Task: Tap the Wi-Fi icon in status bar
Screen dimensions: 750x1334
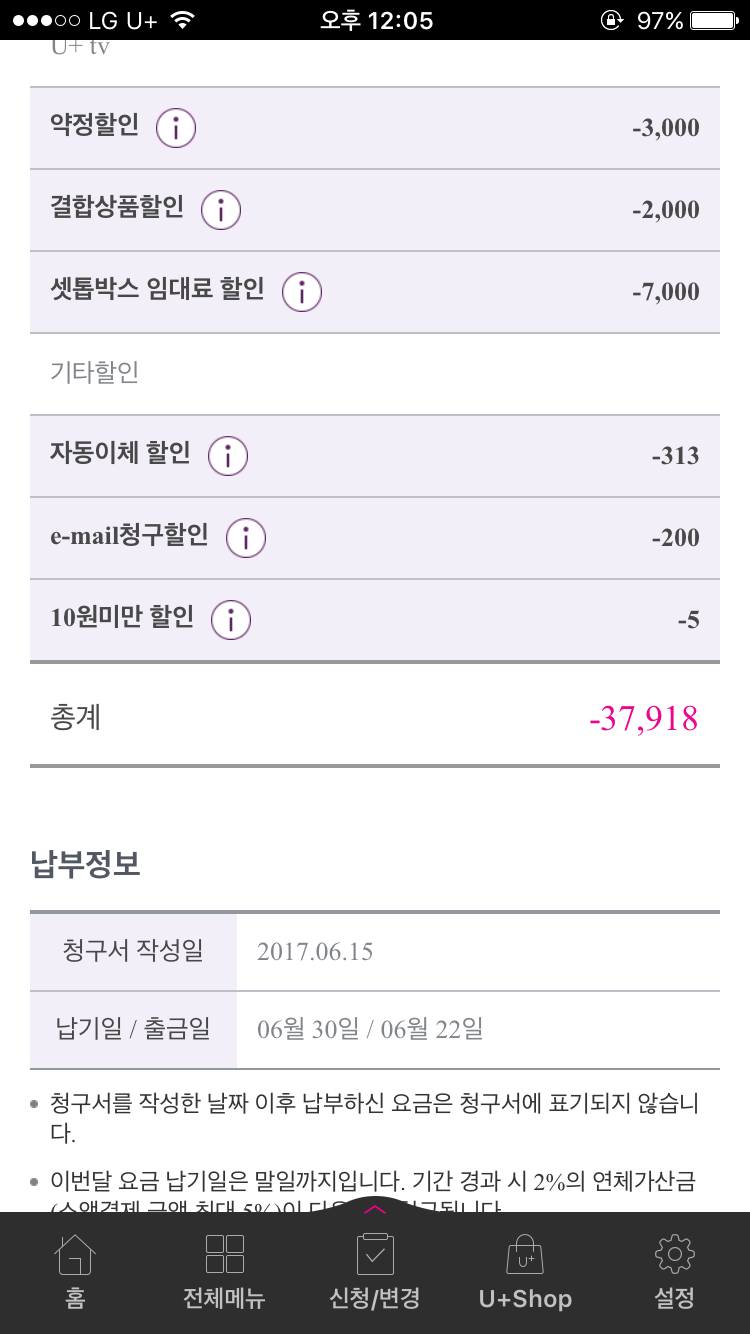Action: pyautogui.click(x=182, y=20)
